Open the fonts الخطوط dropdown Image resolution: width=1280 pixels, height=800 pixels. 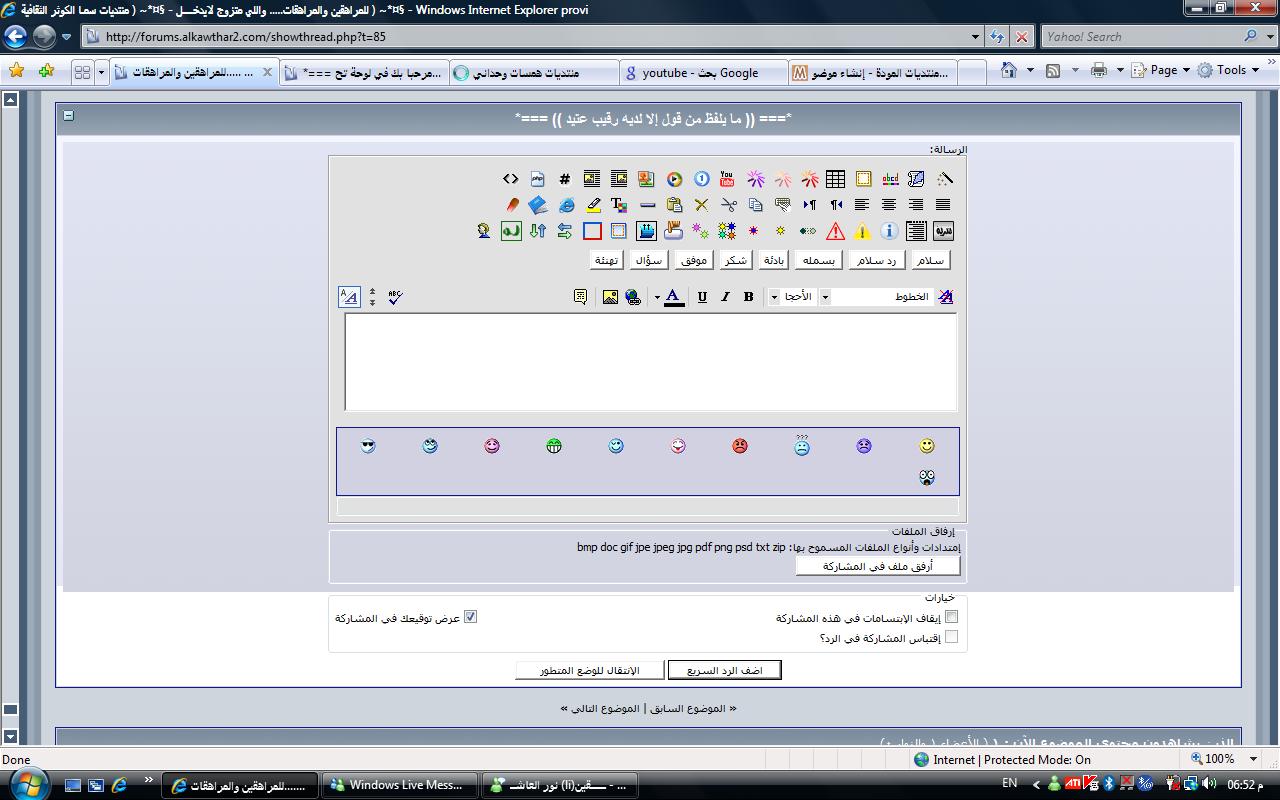click(825, 297)
